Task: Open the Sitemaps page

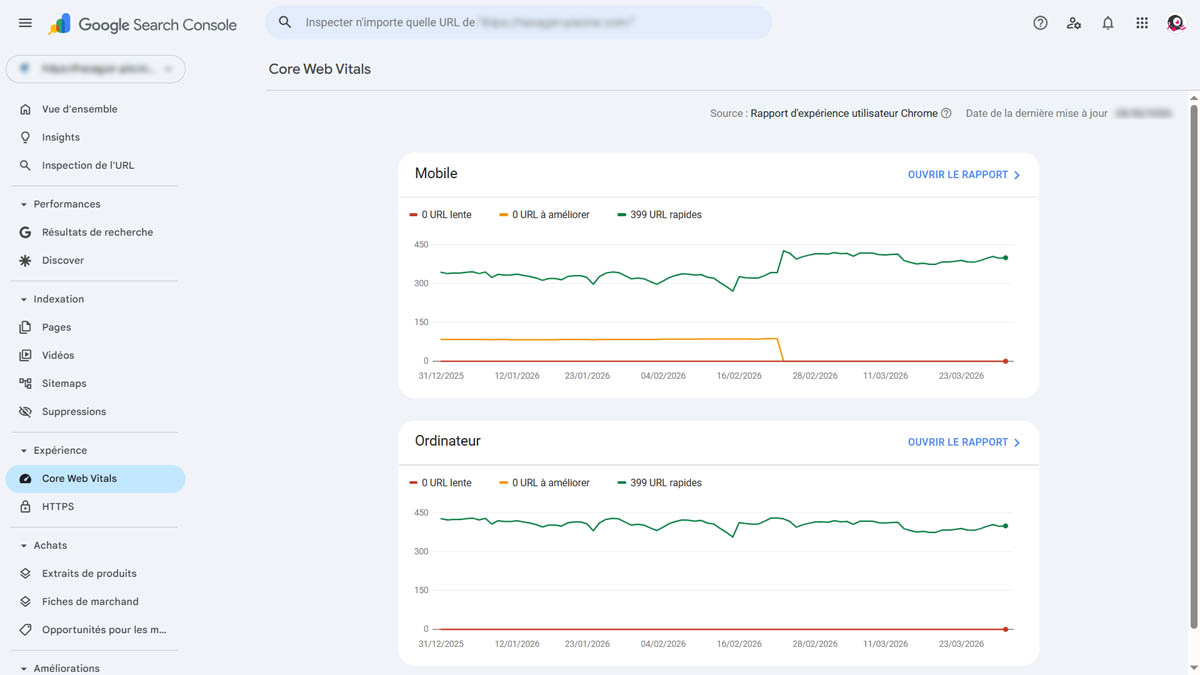Action: (x=64, y=384)
